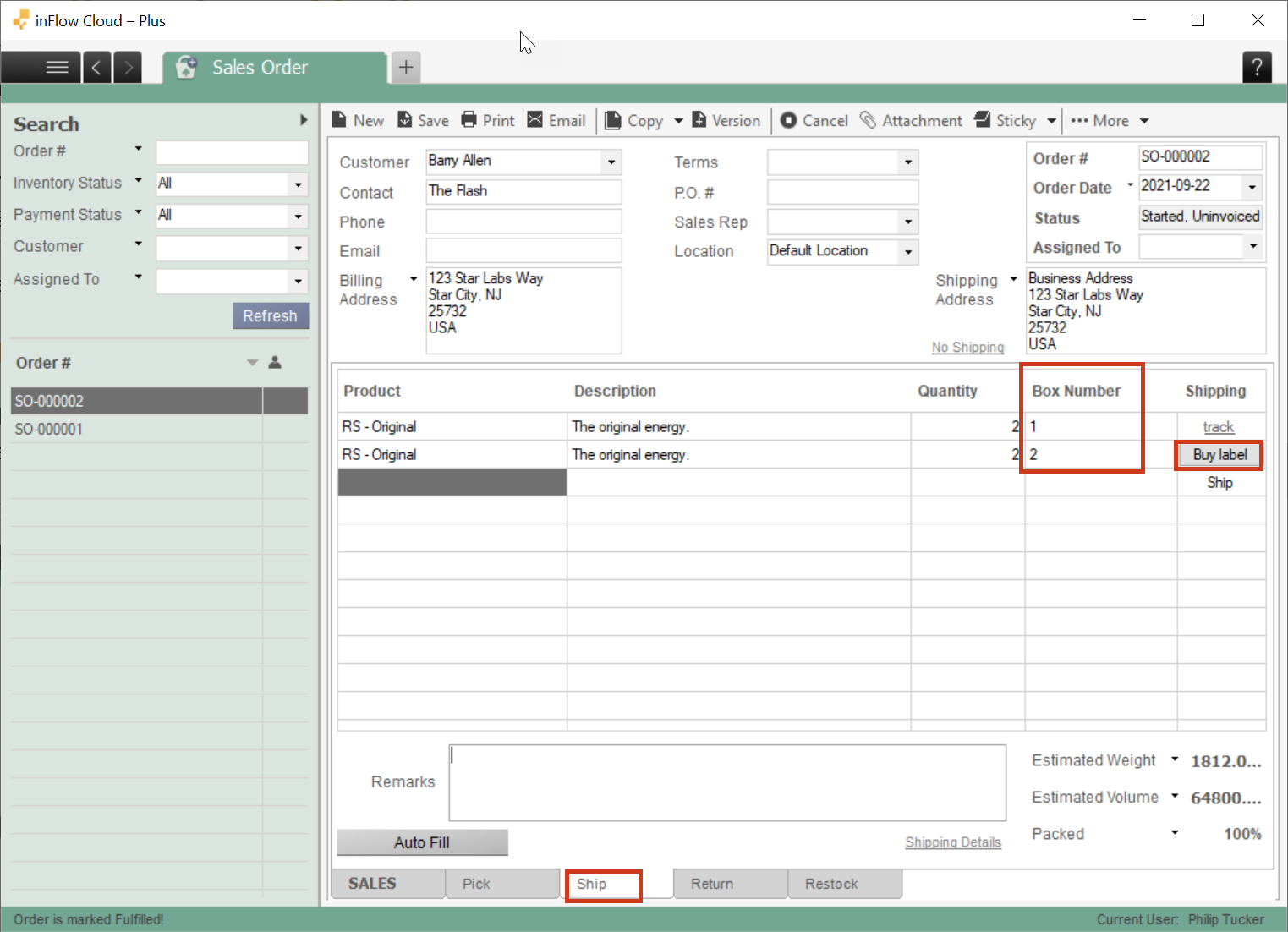Image resolution: width=1288 pixels, height=932 pixels.
Task: Open the Shipping Details link
Action: 953,842
